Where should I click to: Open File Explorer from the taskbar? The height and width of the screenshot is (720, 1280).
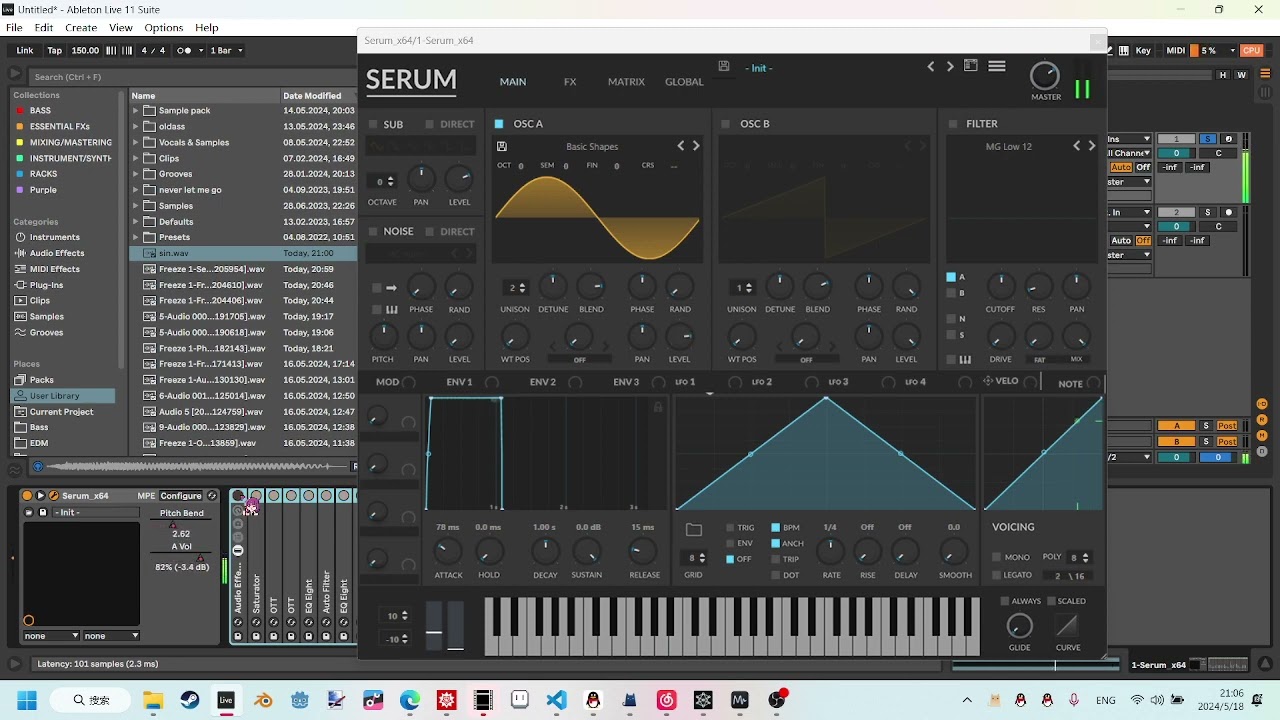point(153,700)
